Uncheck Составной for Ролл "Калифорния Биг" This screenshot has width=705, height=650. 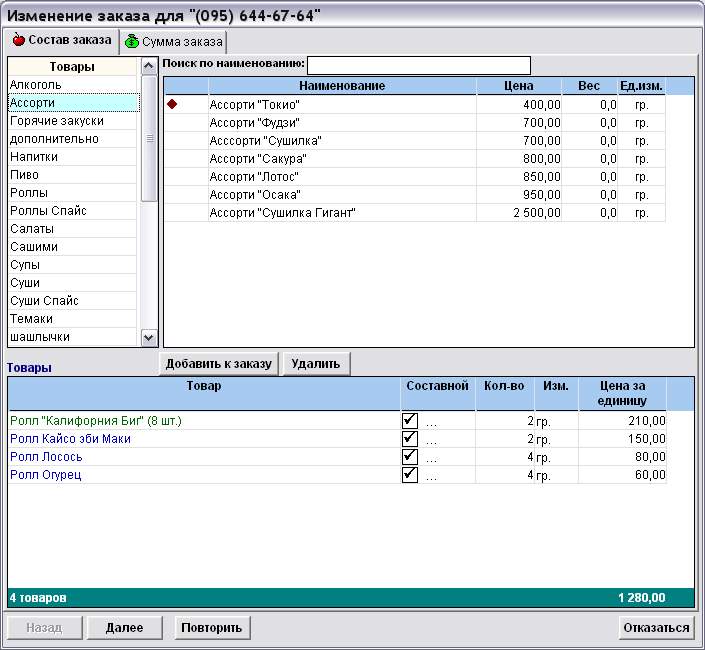[409, 421]
